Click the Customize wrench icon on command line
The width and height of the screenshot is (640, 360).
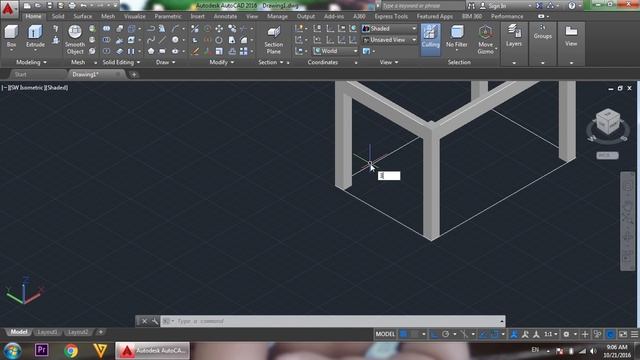155,321
